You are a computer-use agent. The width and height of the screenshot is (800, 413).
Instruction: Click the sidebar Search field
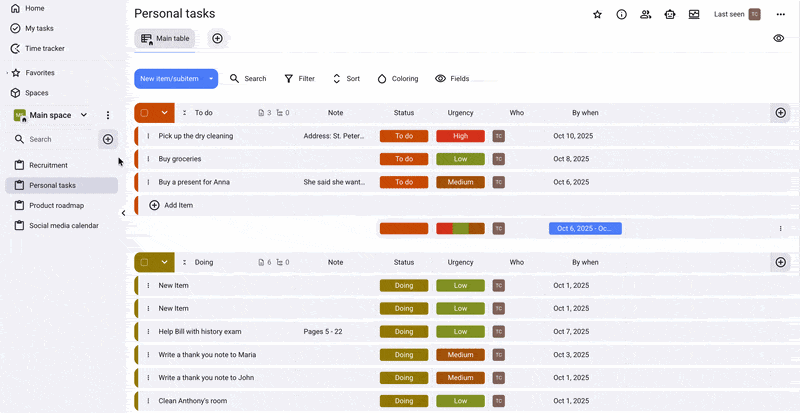(x=55, y=139)
